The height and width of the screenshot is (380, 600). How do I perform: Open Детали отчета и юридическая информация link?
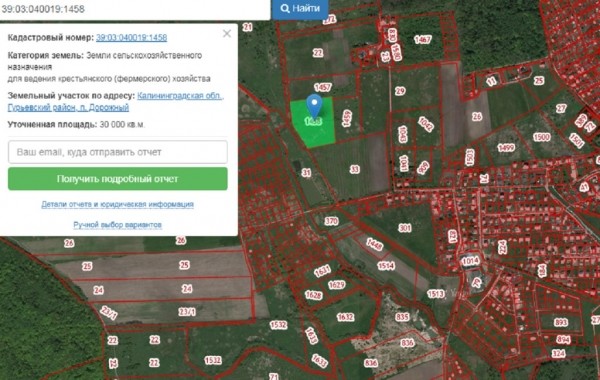[117, 204]
